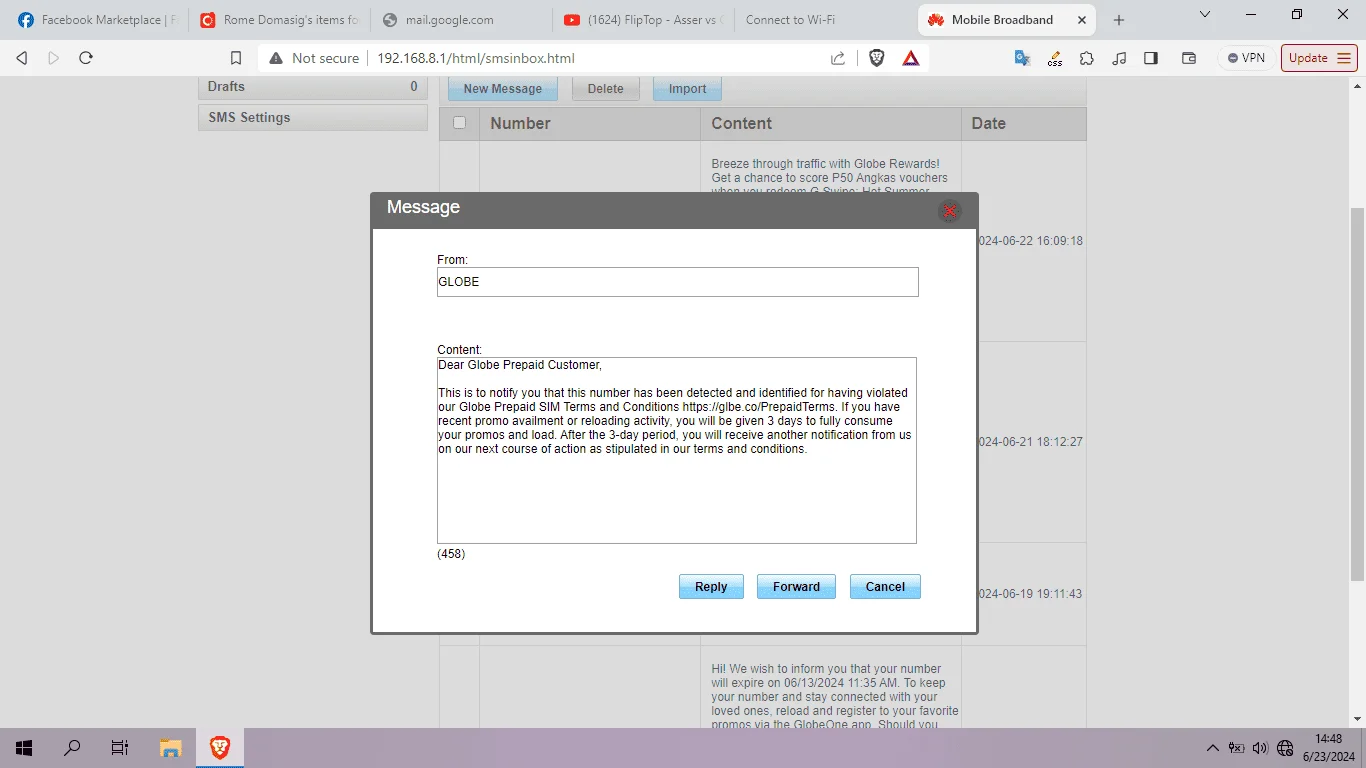Click the Reply button
Screen dimensions: 1366x768
tap(711, 587)
